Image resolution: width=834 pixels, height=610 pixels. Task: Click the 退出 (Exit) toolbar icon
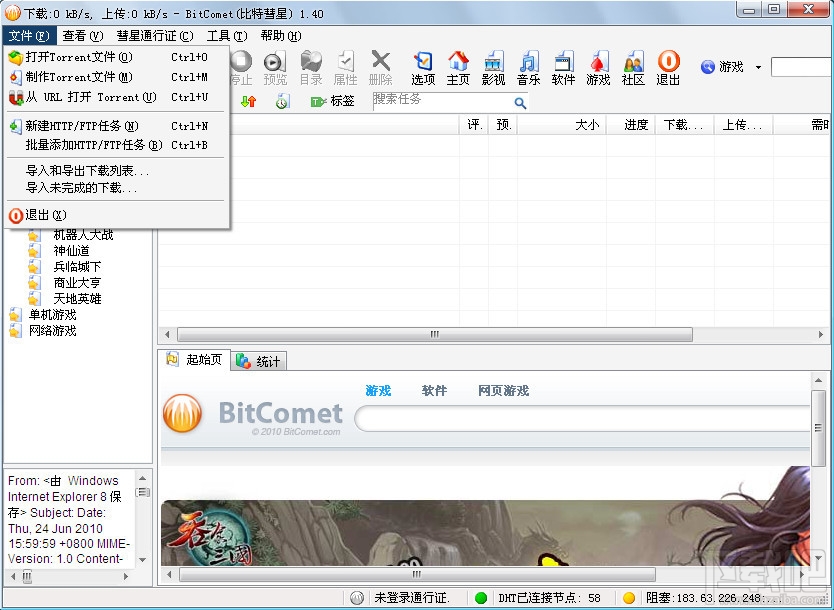pyautogui.click(x=667, y=67)
